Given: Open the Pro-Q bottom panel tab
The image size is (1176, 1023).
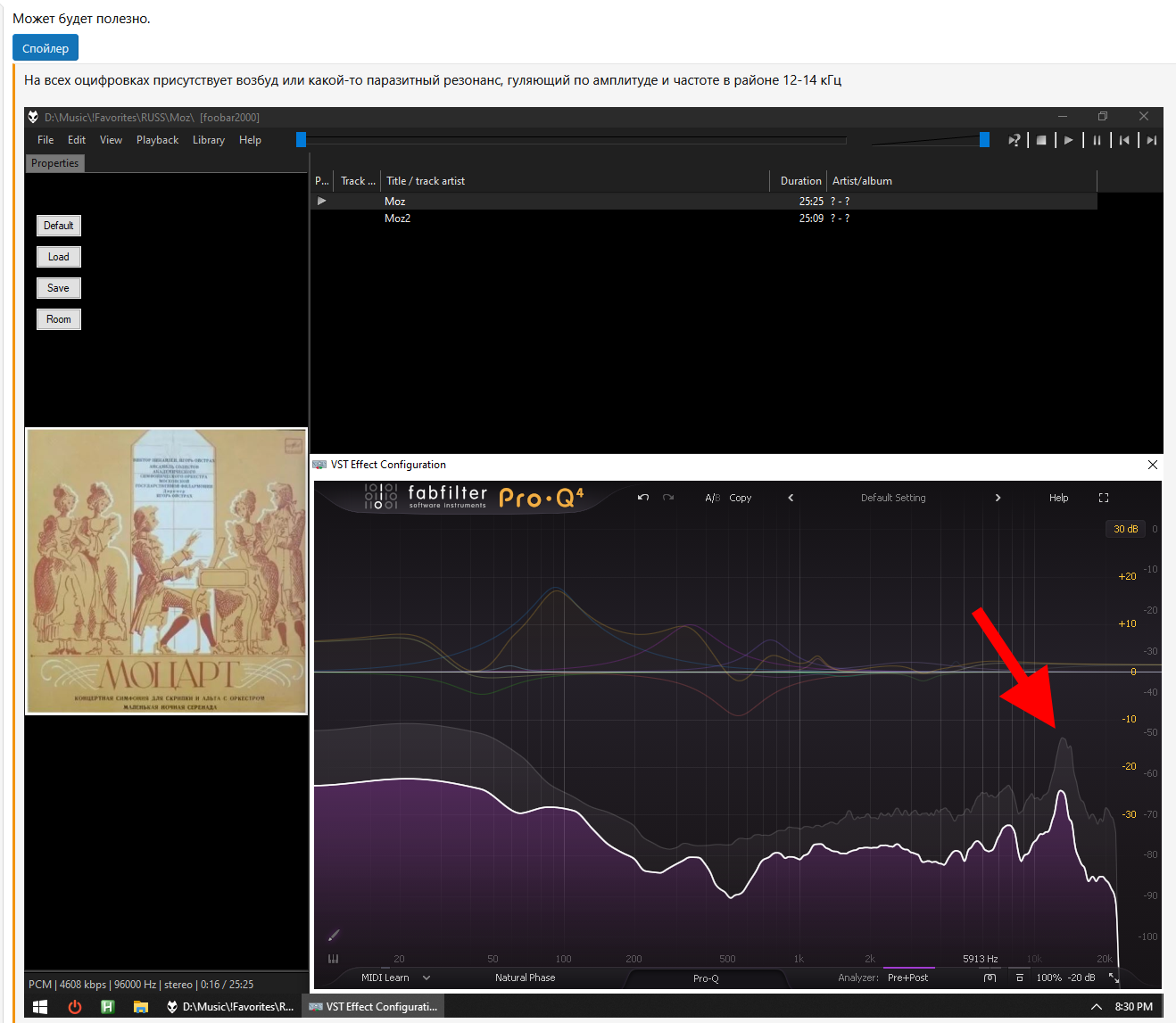Looking at the screenshot, I should [x=706, y=978].
